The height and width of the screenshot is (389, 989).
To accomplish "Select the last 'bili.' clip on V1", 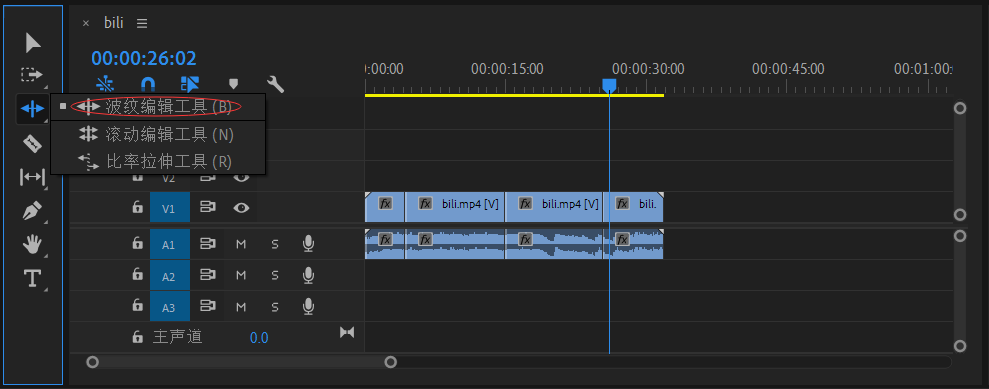I will pyautogui.click(x=633, y=207).
